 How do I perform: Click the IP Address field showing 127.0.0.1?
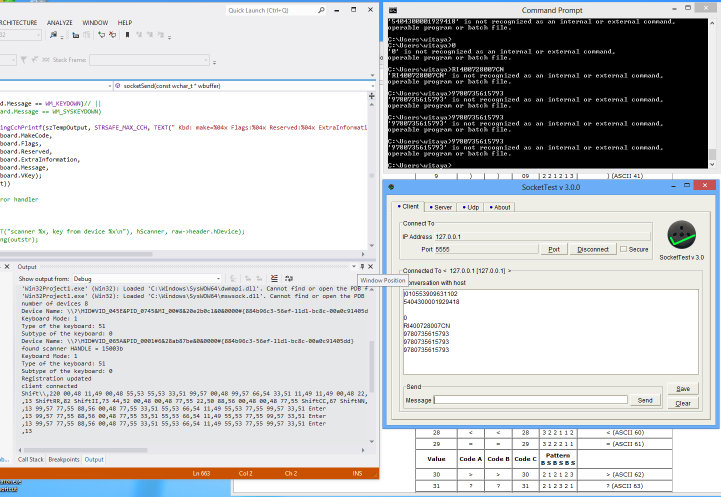pos(543,236)
